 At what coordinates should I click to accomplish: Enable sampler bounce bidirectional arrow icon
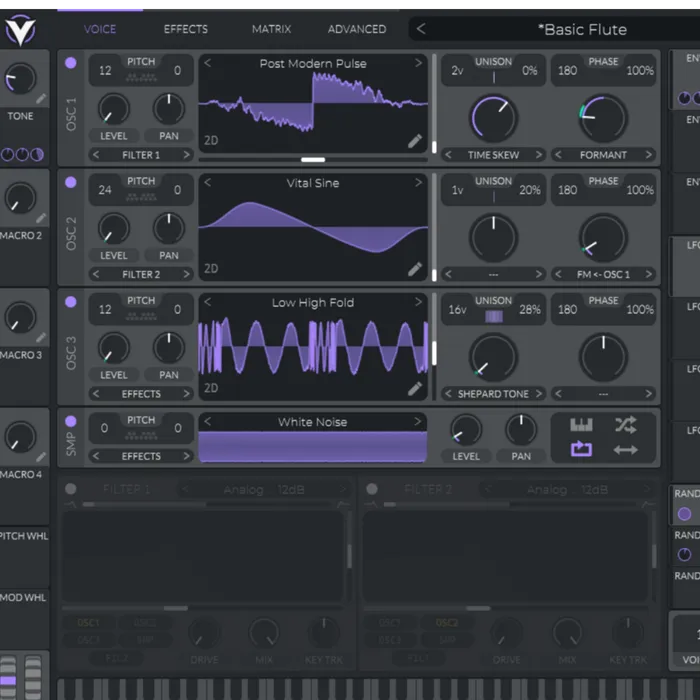626,450
